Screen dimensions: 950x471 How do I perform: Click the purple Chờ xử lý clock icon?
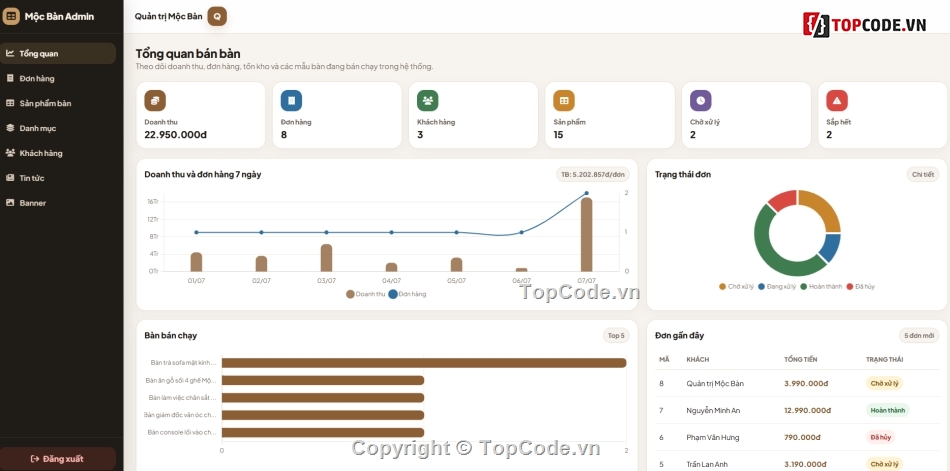pyautogui.click(x=701, y=101)
